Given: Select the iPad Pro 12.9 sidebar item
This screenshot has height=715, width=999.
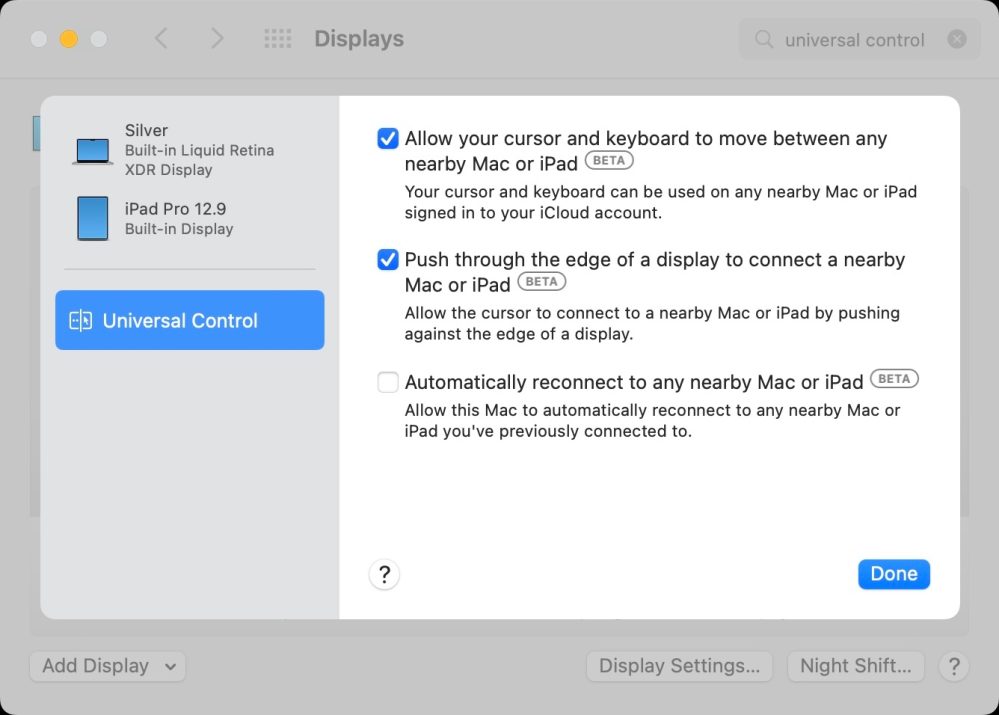Looking at the screenshot, I should coord(179,218).
